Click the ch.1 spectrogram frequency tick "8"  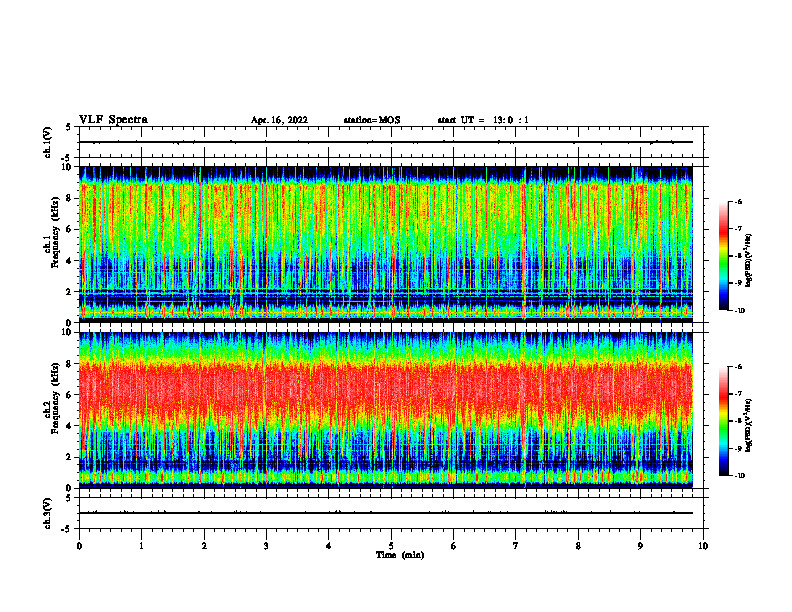[x=69, y=198]
